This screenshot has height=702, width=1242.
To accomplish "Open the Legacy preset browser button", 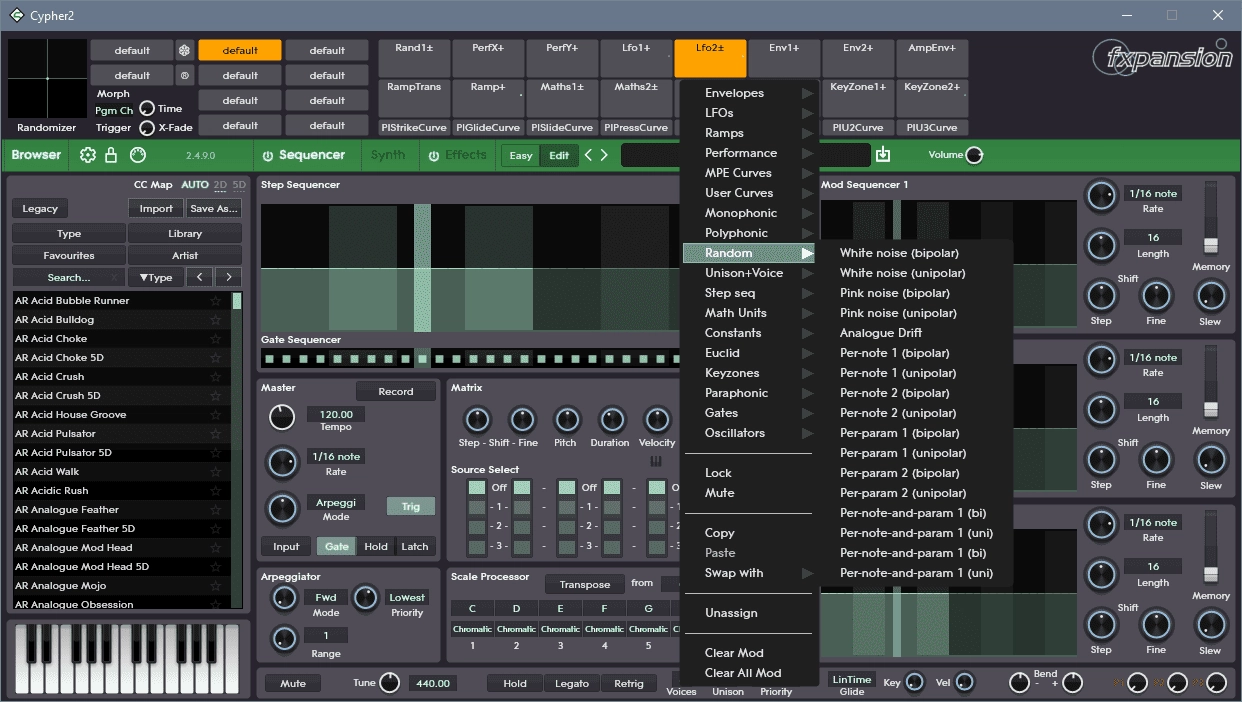I will [40, 209].
